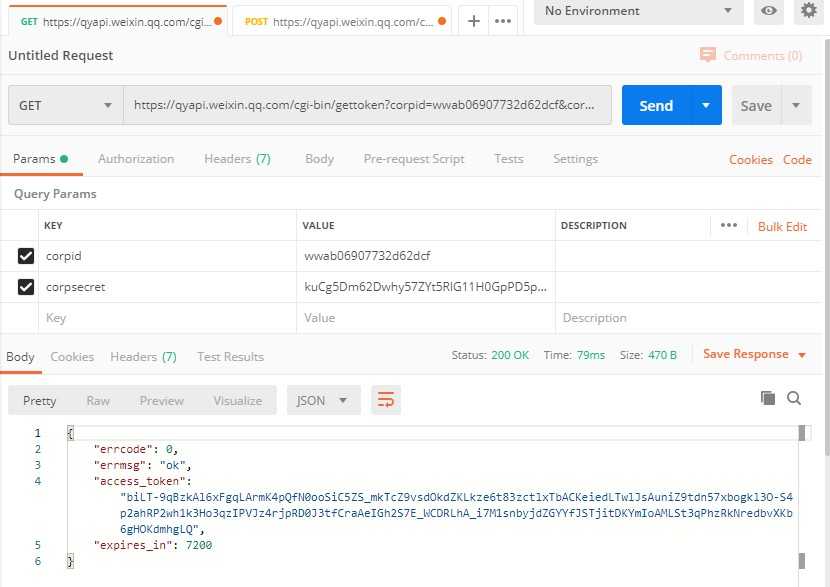Image resolution: width=830 pixels, height=587 pixels.
Task: Click the "expires_in": 7200 line
Action: pyautogui.click(x=153, y=545)
